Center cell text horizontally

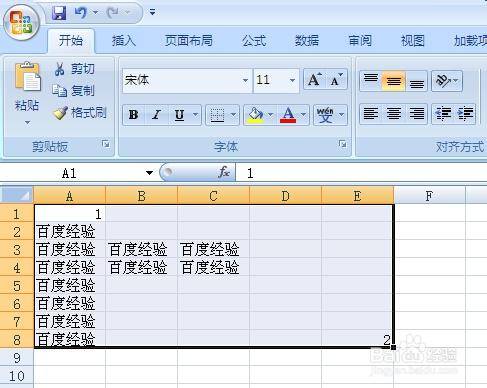tap(393, 114)
